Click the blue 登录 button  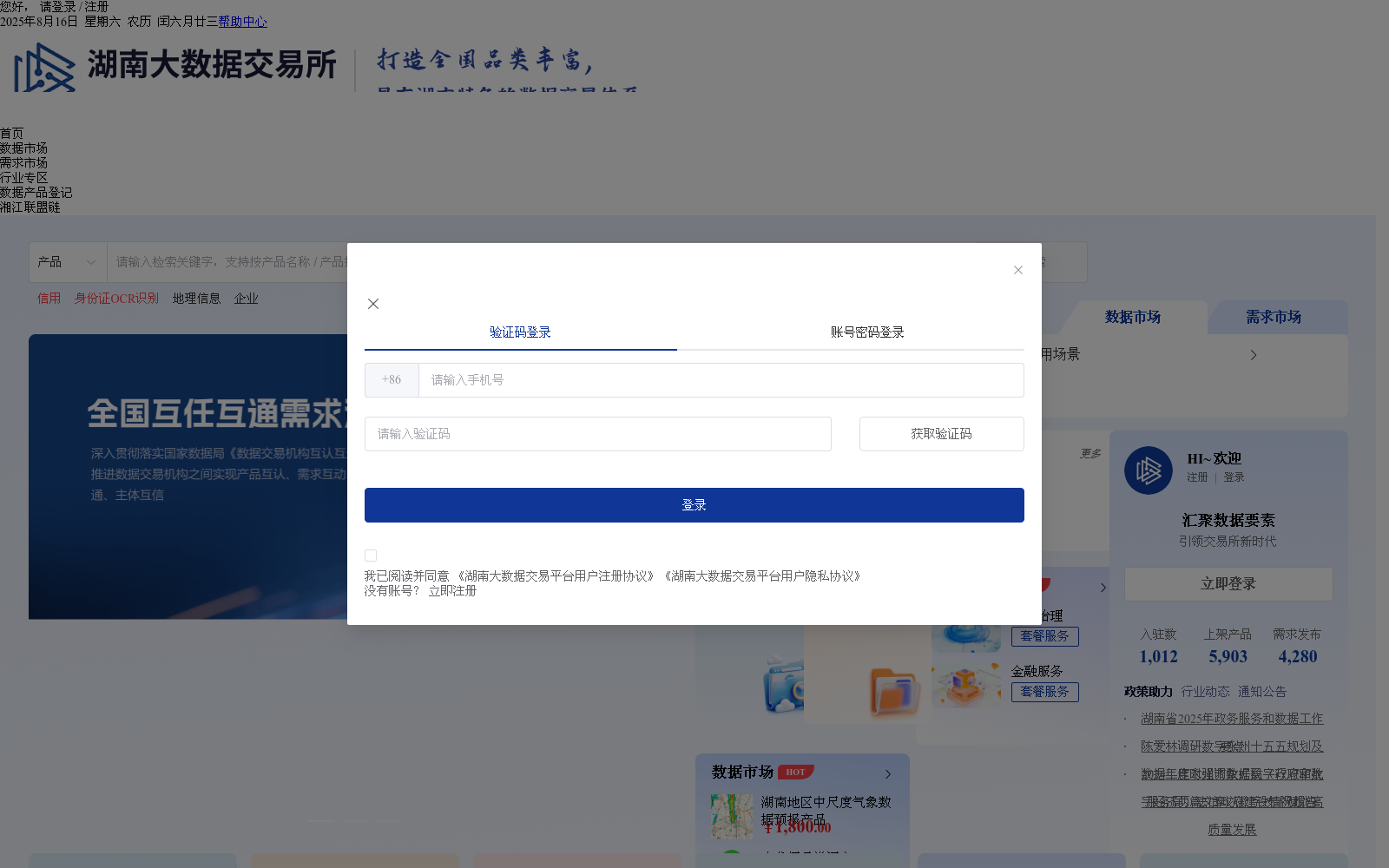pyautogui.click(x=694, y=505)
